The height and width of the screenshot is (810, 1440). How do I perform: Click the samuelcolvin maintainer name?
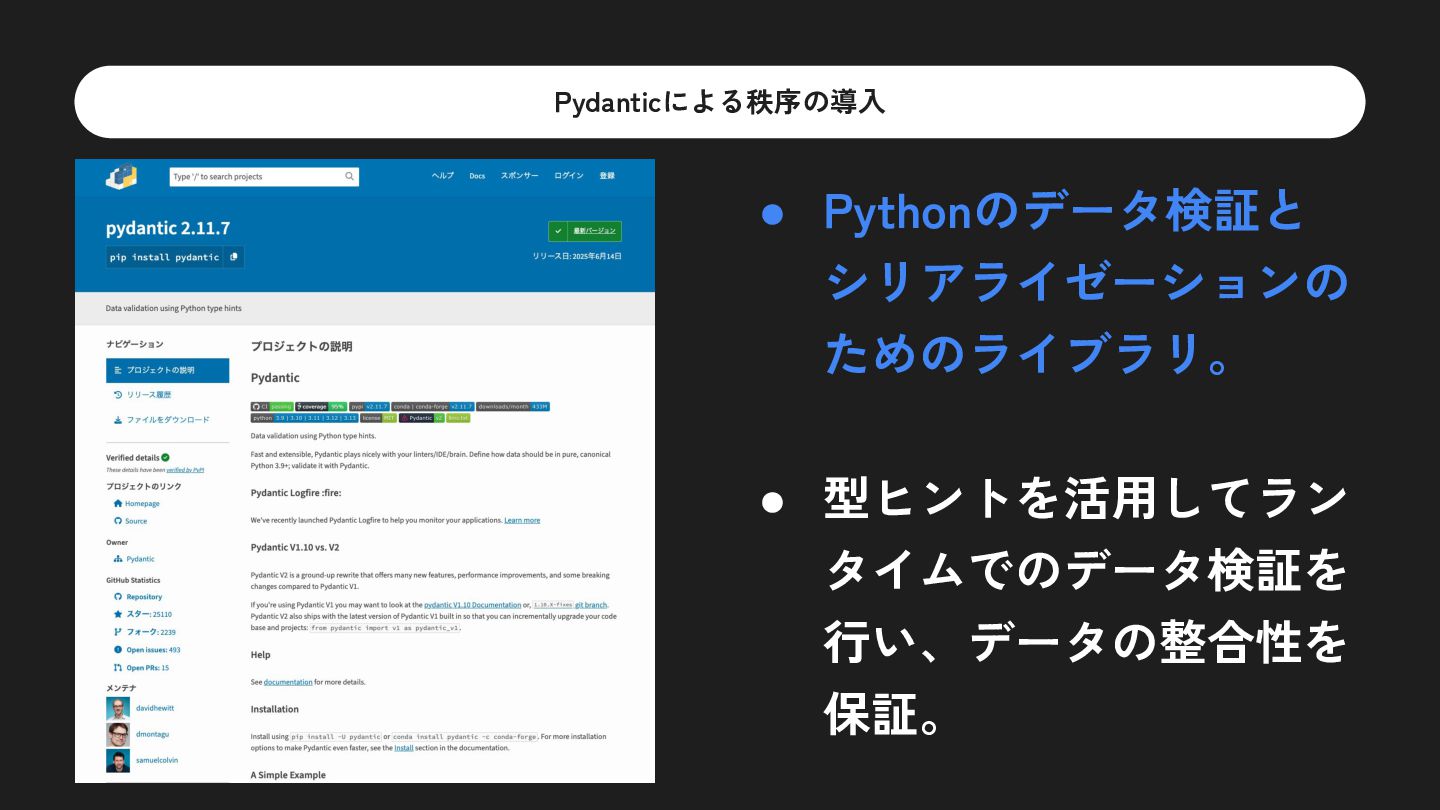(157, 760)
